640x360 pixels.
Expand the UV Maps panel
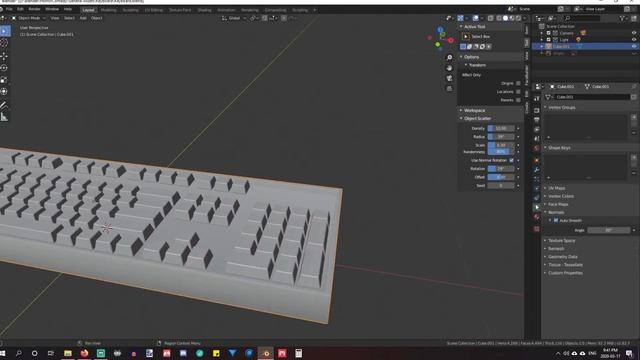[556, 188]
